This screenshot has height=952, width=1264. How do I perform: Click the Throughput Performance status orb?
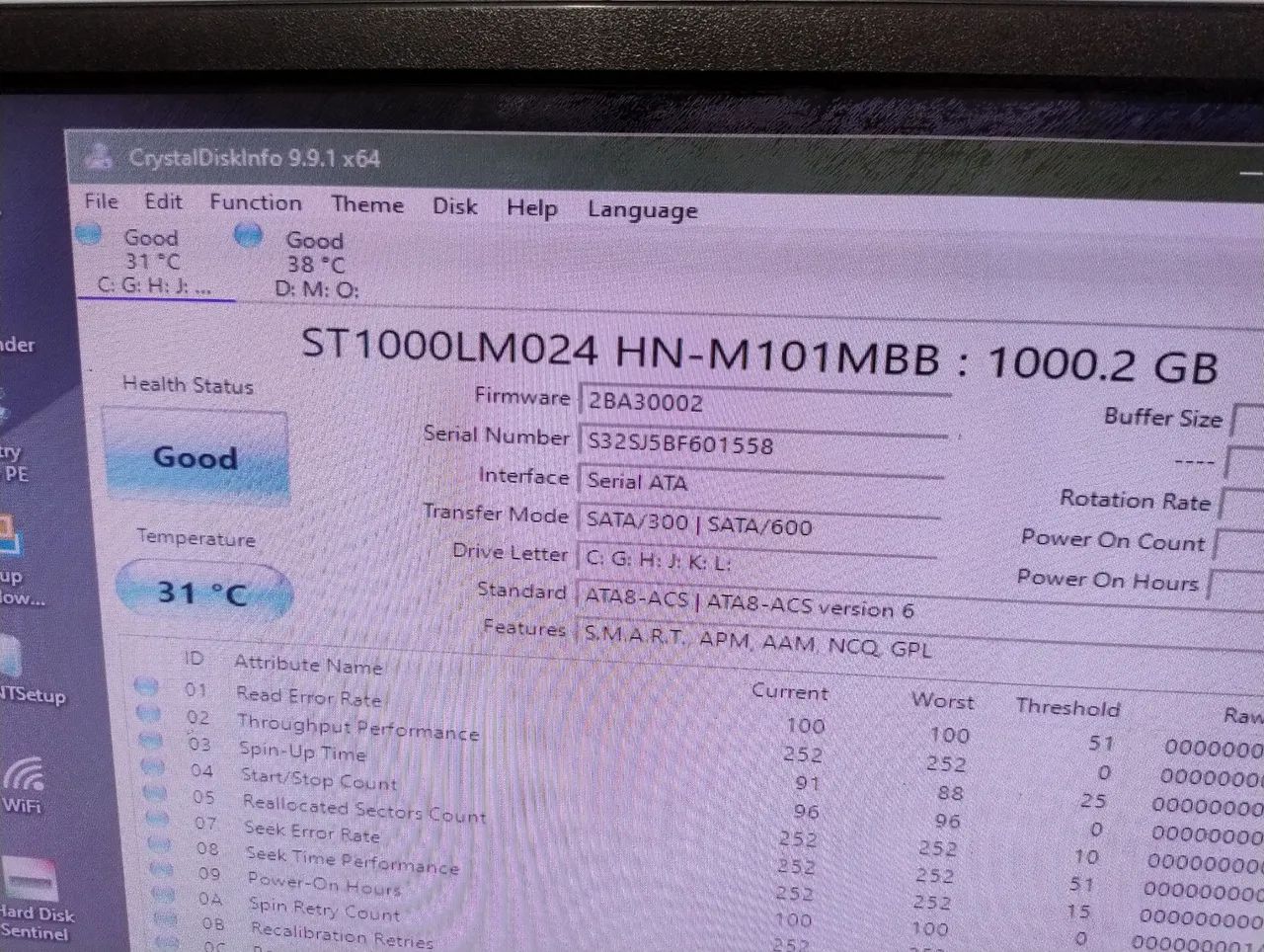pyautogui.click(x=149, y=713)
